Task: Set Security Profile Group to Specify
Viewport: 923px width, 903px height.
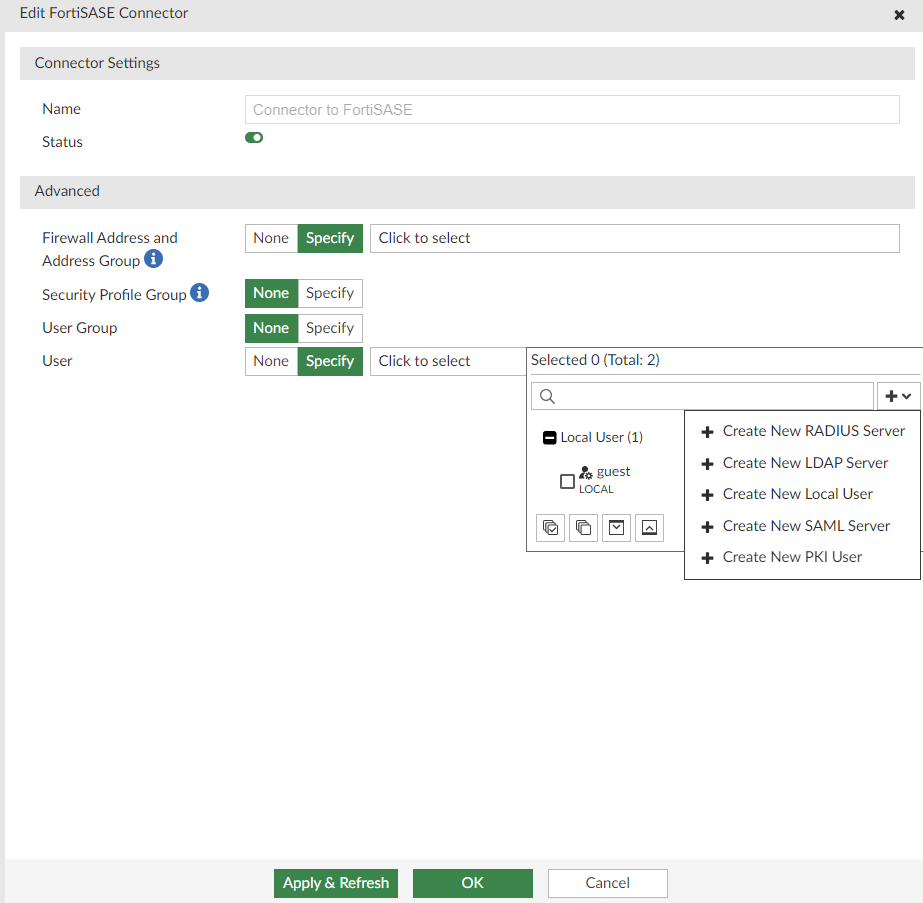Action: pos(330,293)
